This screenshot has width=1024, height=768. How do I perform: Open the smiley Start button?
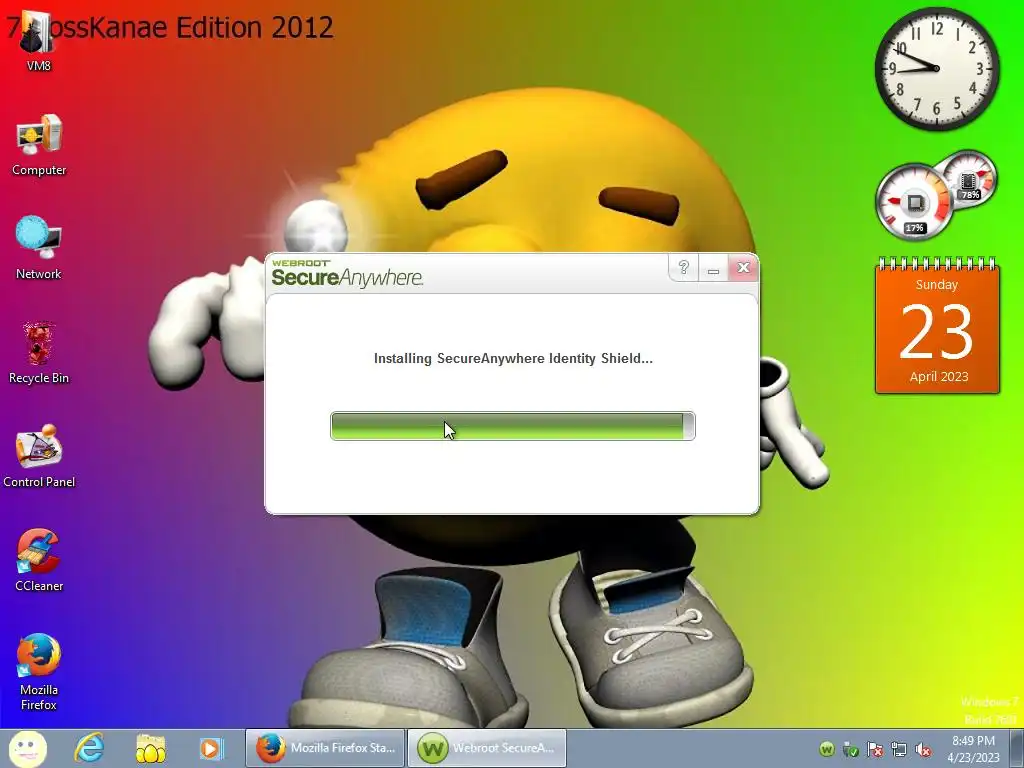[x=27, y=748]
